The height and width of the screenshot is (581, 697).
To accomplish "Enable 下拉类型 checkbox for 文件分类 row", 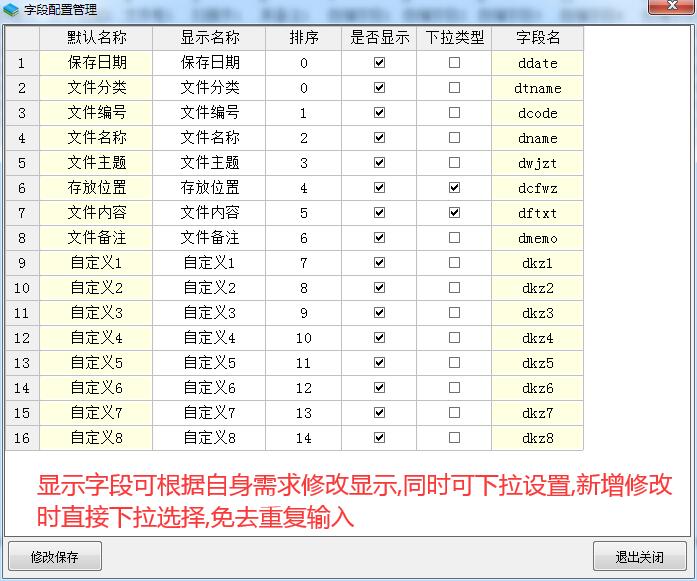I will [x=454, y=88].
